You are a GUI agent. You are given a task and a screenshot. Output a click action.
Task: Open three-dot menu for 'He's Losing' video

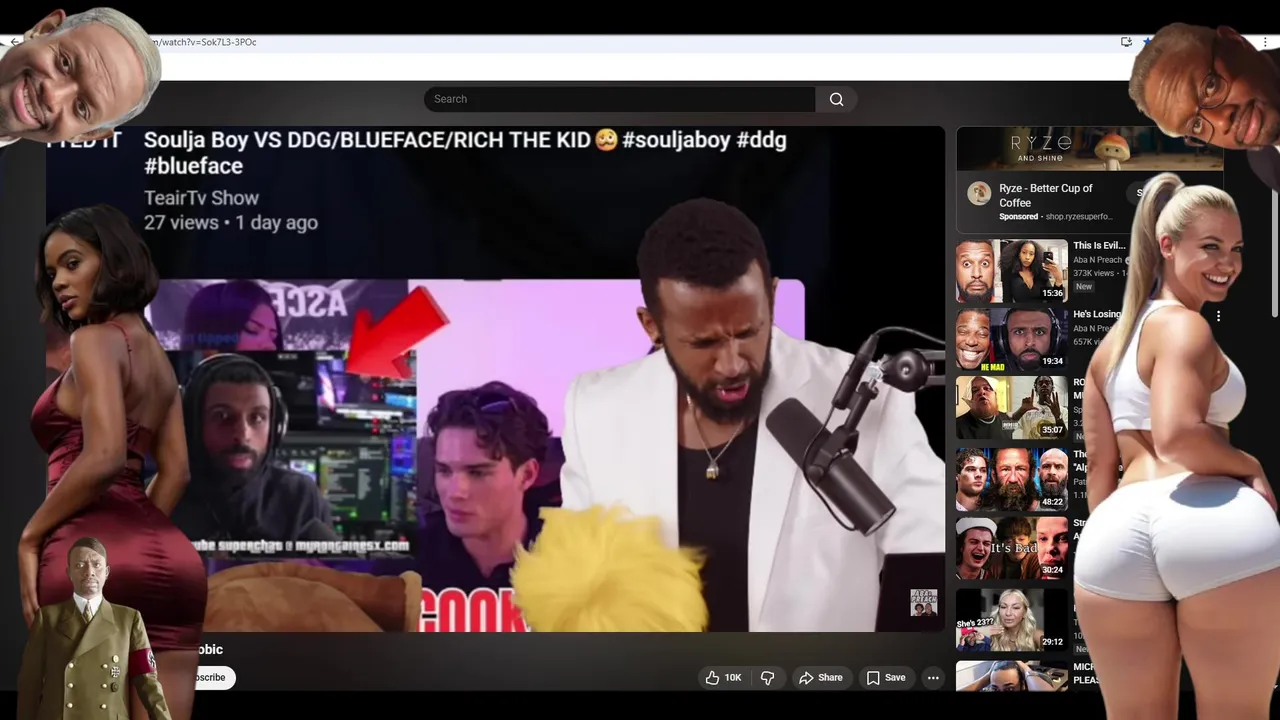click(1218, 316)
